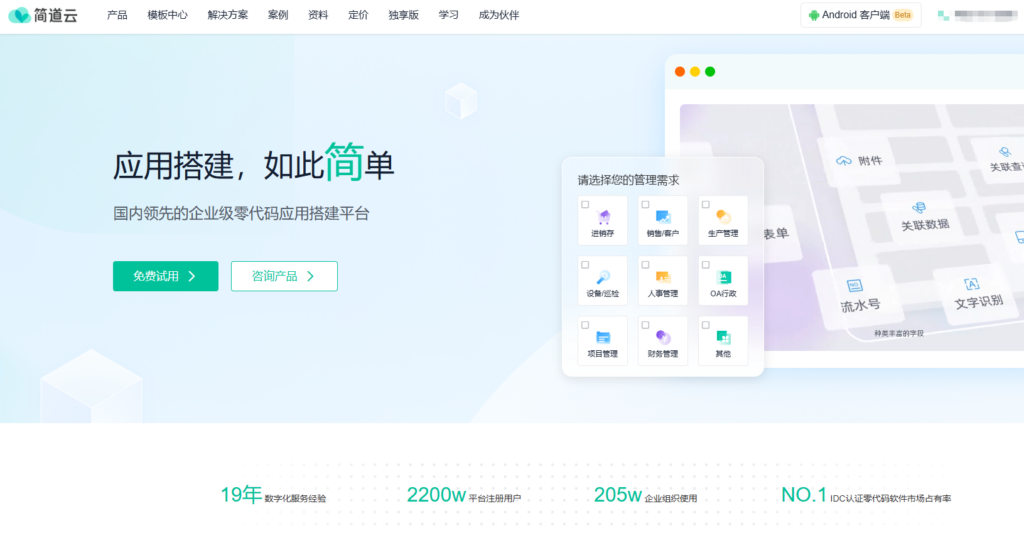
Task: Click the 请选择您的管理需求 heading
Action: 628,180
